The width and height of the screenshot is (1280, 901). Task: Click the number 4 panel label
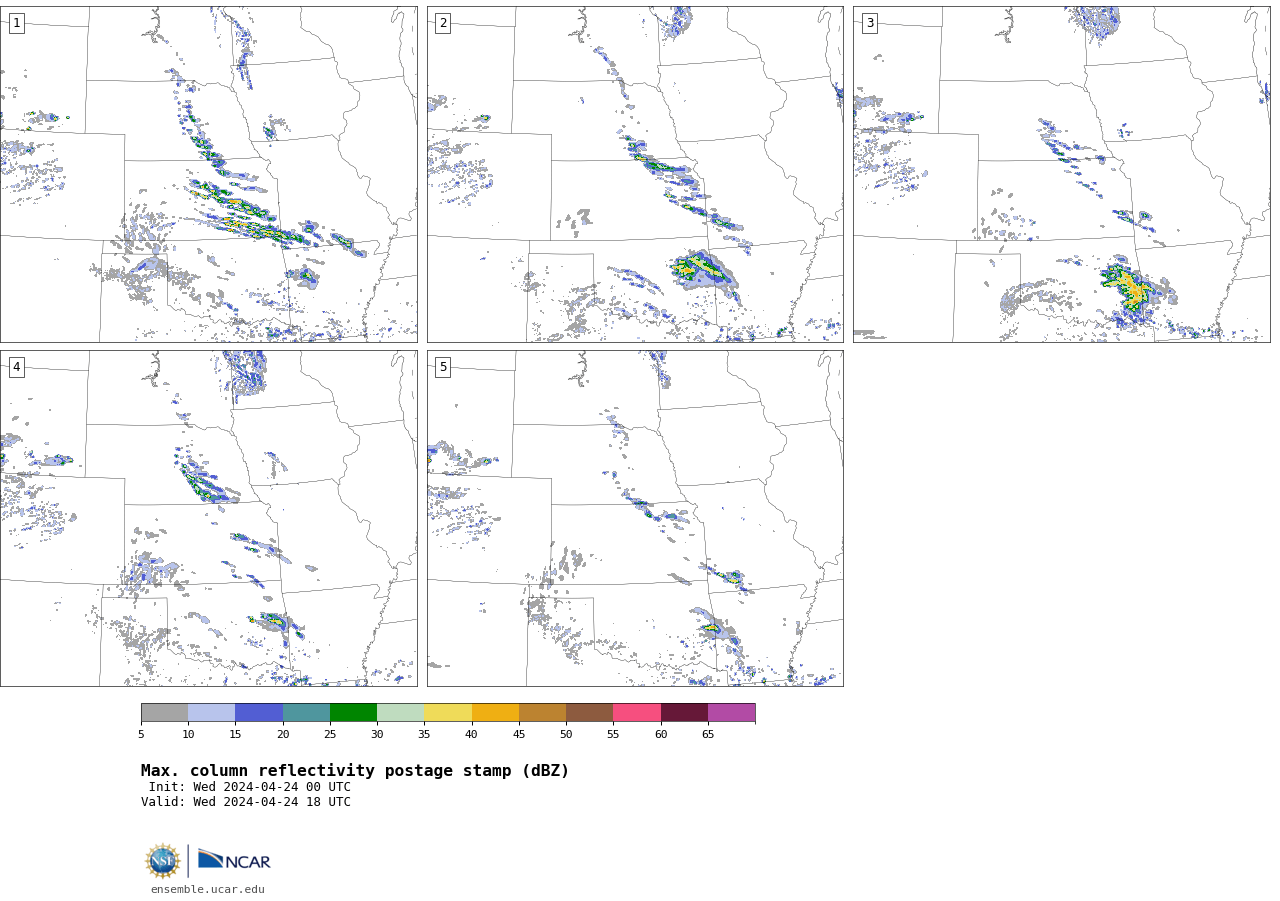pos(16,367)
